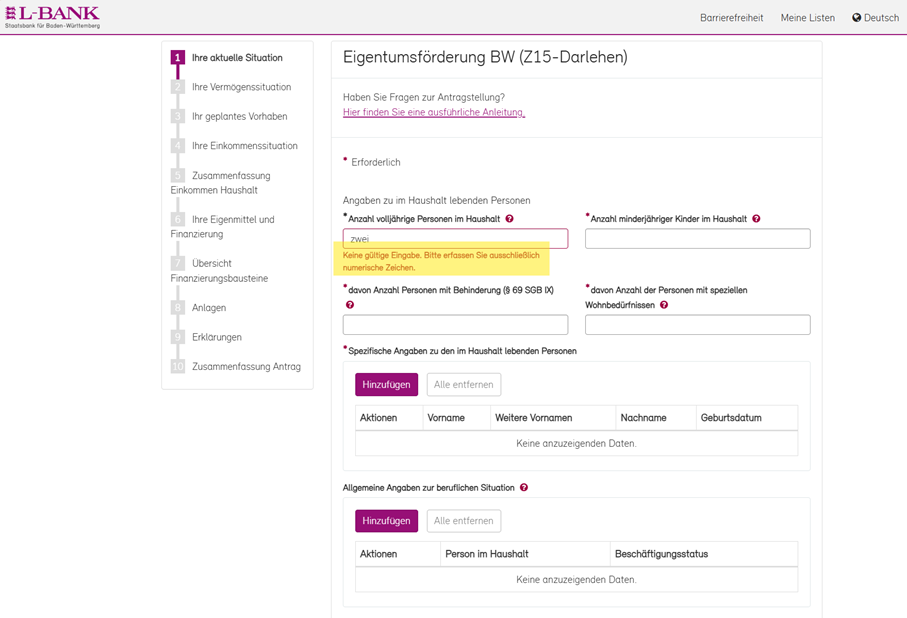Click help icon for speziellen Wohnbedürfnissen

coord(664,305)
